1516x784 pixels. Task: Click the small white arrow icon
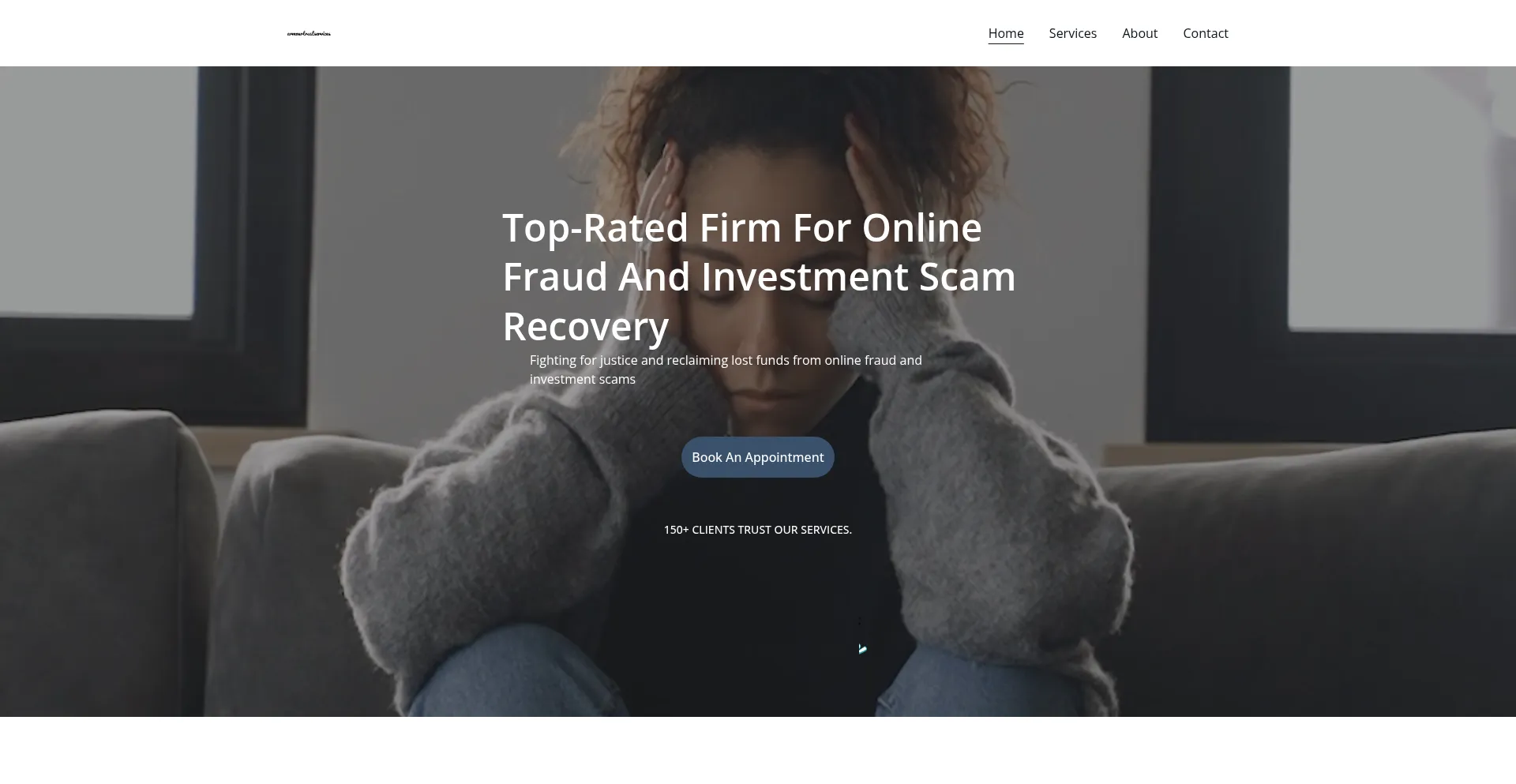point(862,649)
